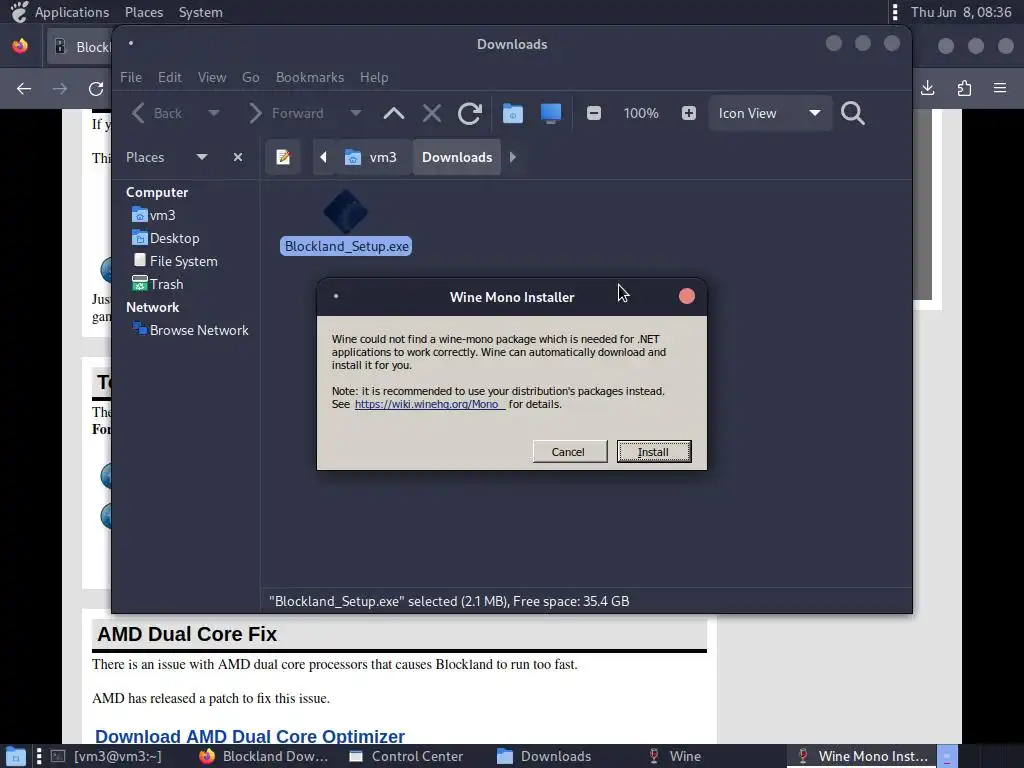Viewport: 1024px width, 768px height.
Task: Click right path-bar scroll arrow
Action: pos(513,157)
